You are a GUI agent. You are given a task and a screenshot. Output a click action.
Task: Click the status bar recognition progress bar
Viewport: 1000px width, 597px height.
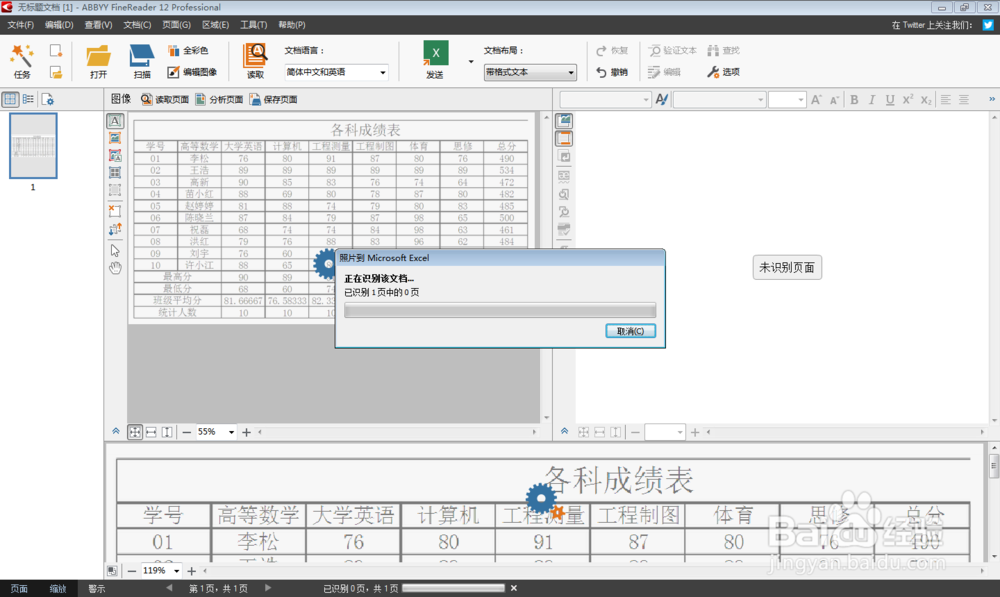tap(453, 588)
